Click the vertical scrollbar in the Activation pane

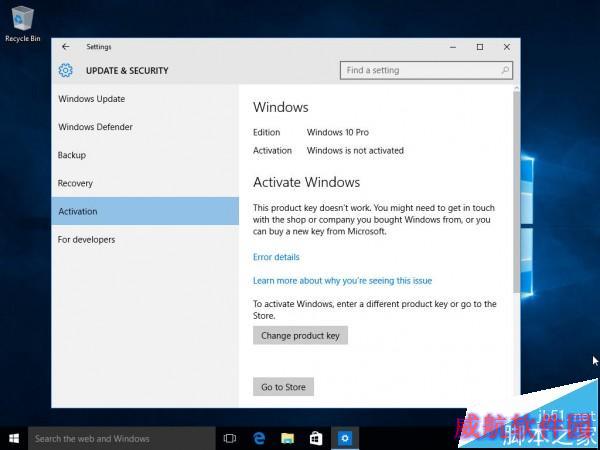(x=516, y=191)
